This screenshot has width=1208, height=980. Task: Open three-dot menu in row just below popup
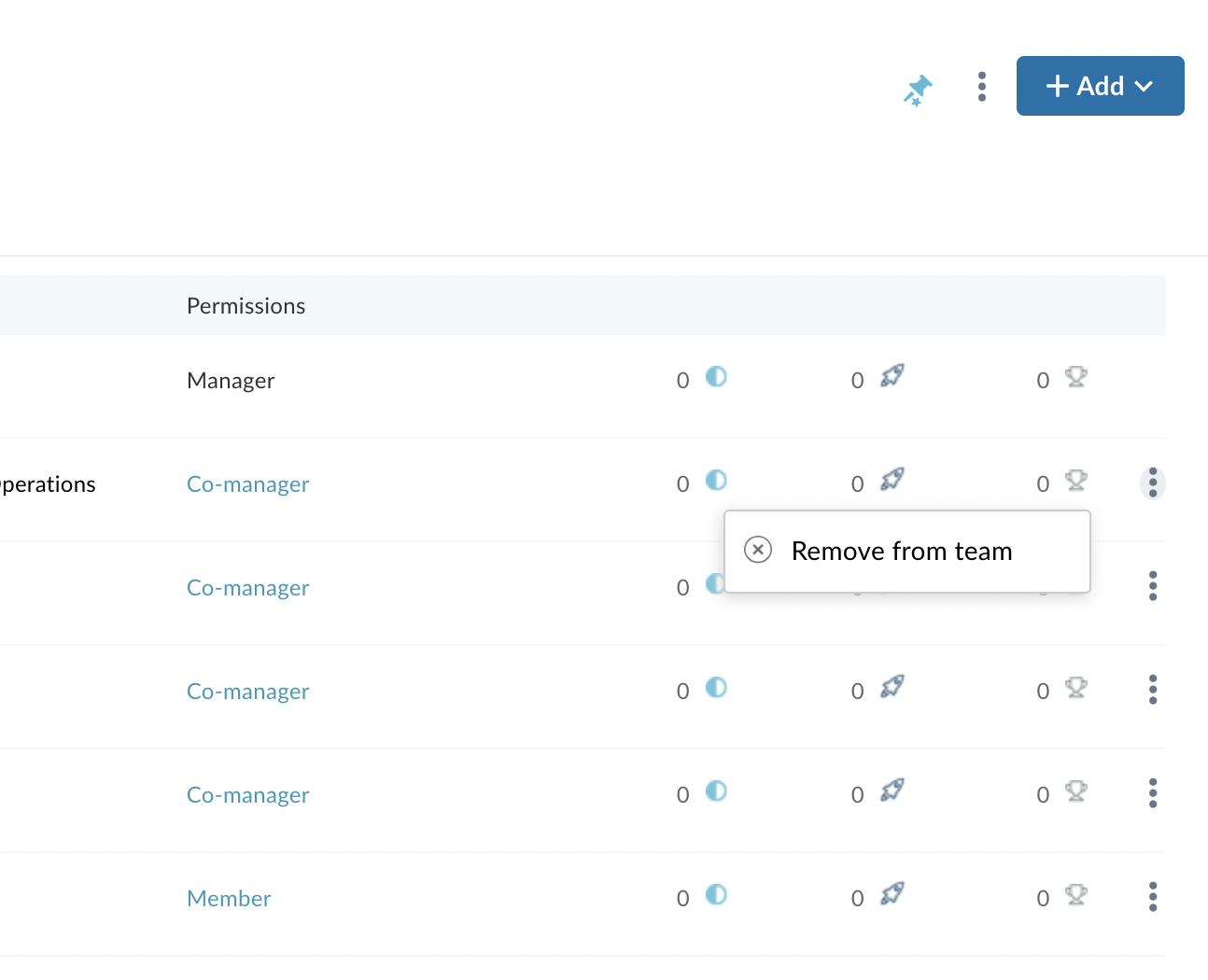pos(1153,586)
